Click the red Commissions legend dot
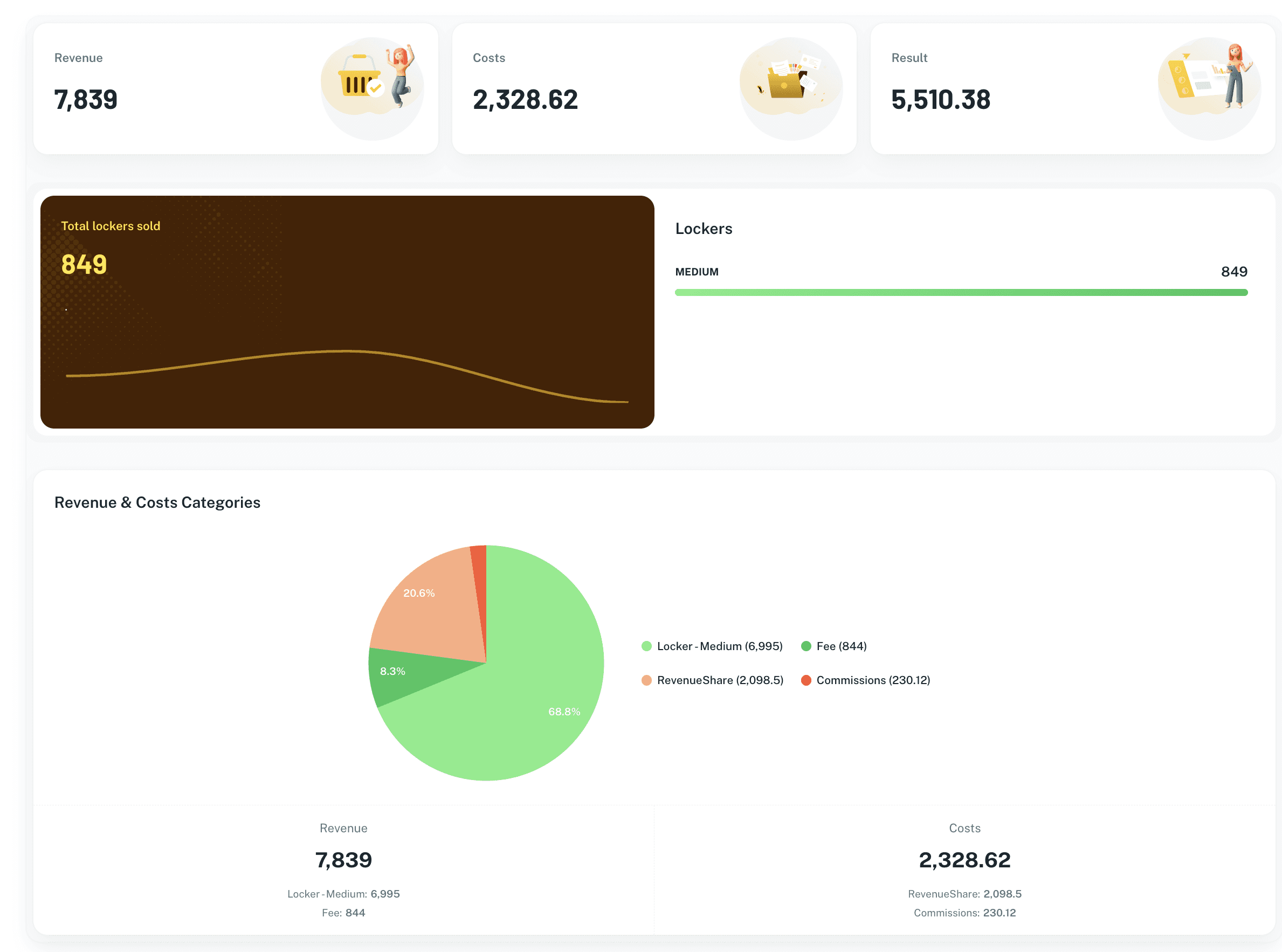The image size is (1282, 952). [806, 680]
